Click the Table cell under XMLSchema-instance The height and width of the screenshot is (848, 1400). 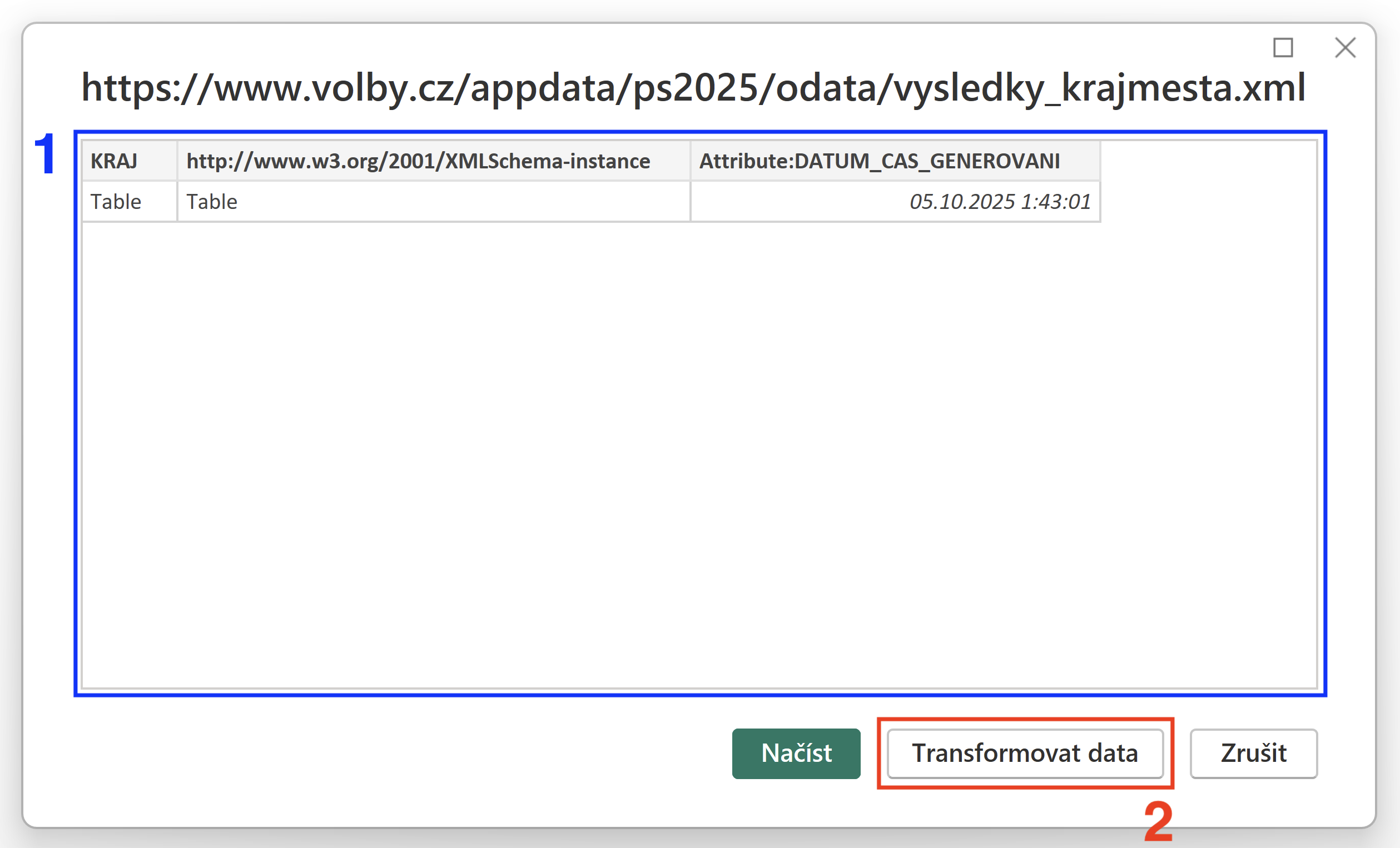click(434, 202)
